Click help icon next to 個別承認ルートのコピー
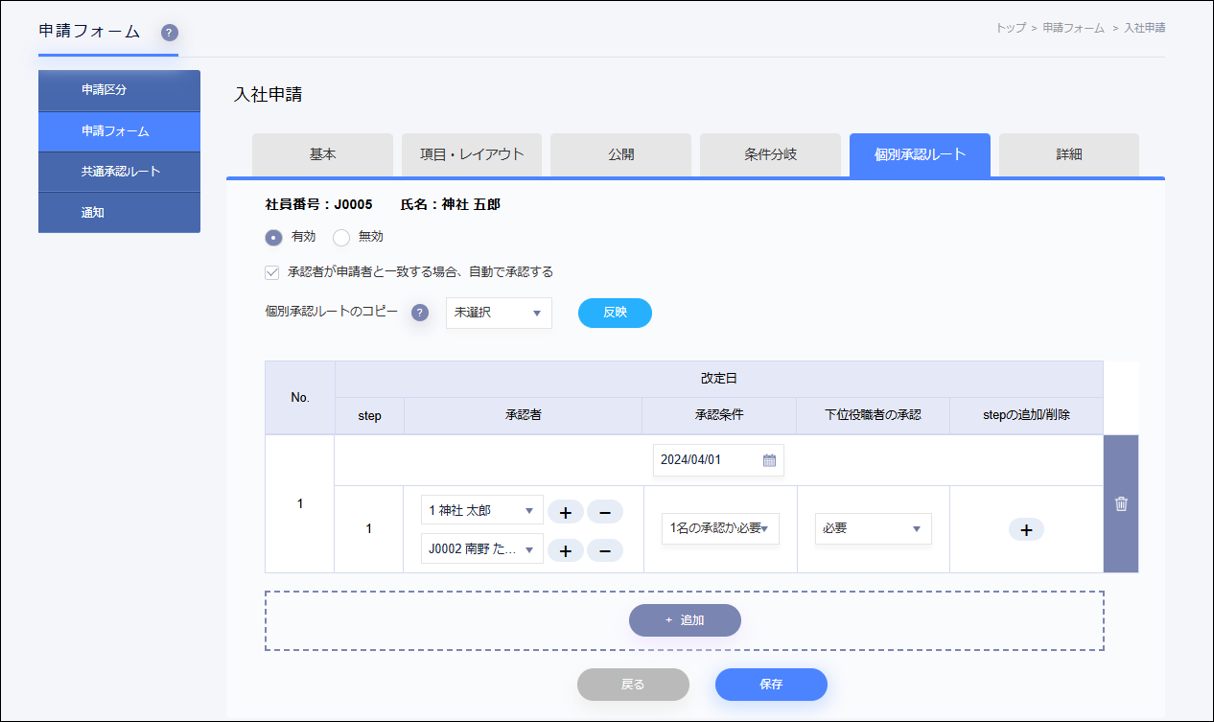Viewport: 1214px width, 722px height. point(420,313)
